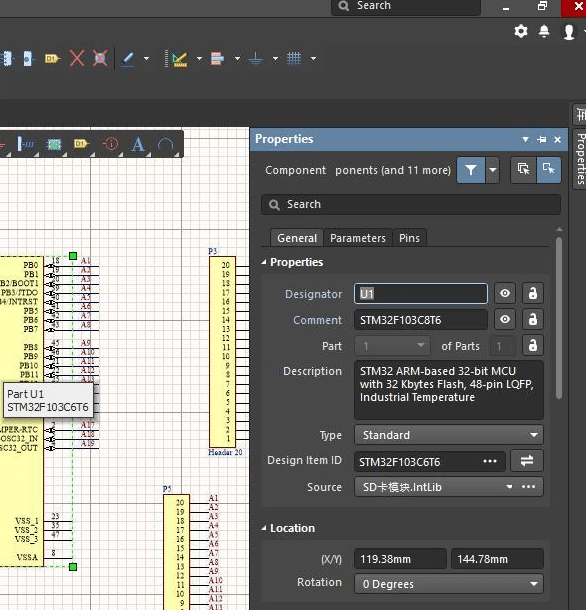Click the first select-objects cursor icon
The width and height of the screenshot is (586, 610).
523,170
